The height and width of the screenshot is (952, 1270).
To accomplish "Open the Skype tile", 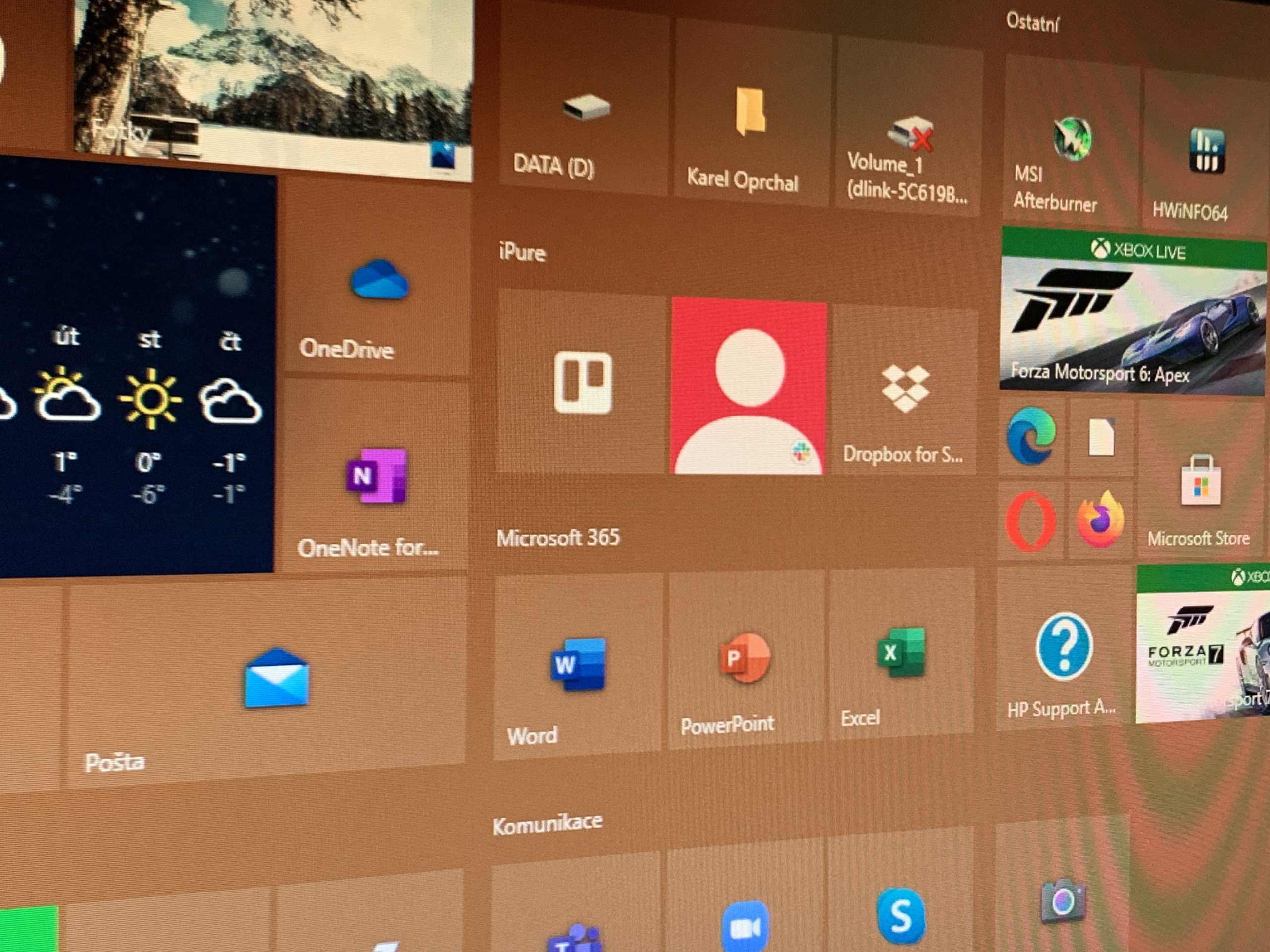I will pos(900,915).
